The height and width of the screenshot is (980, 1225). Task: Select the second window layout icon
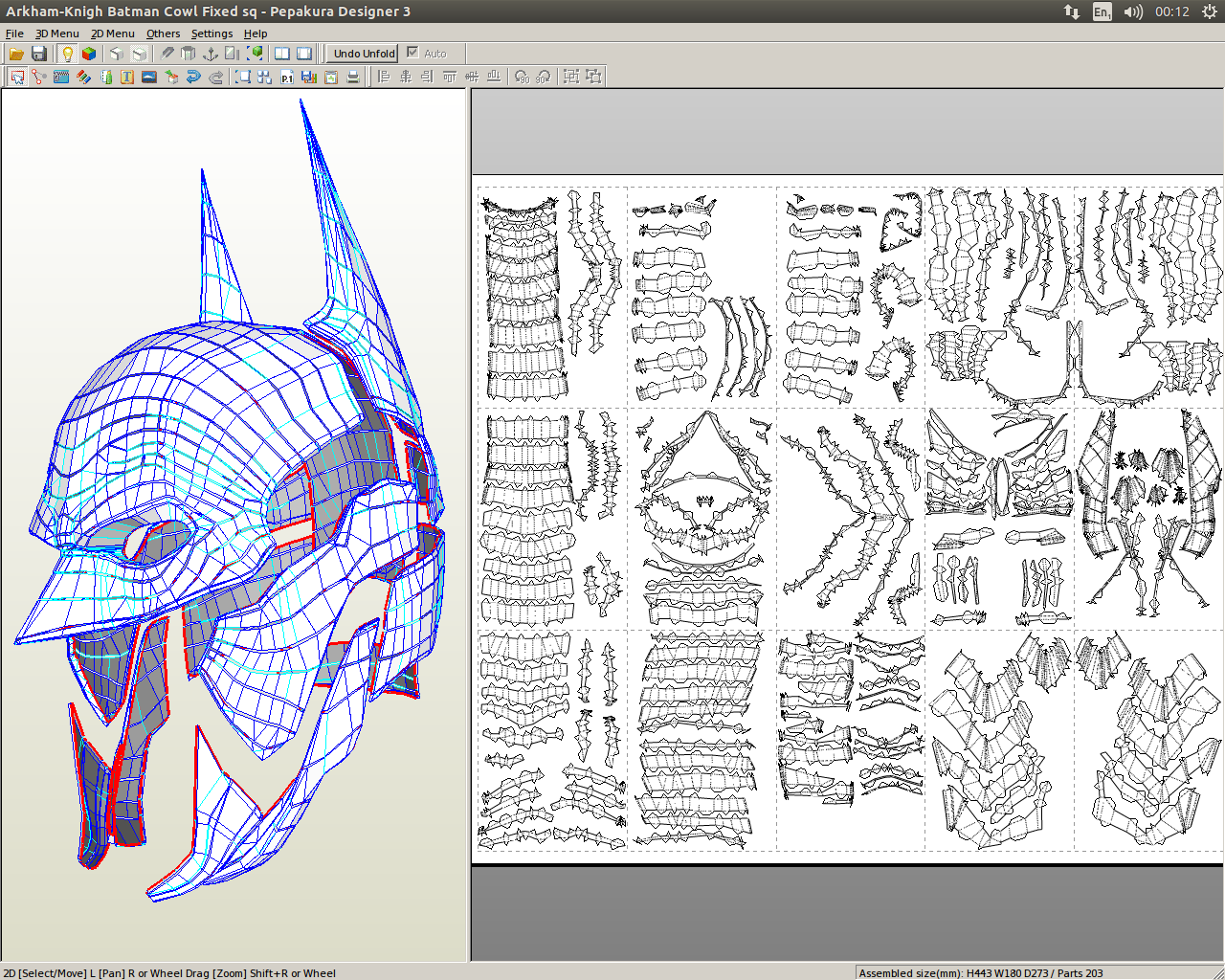304,54
